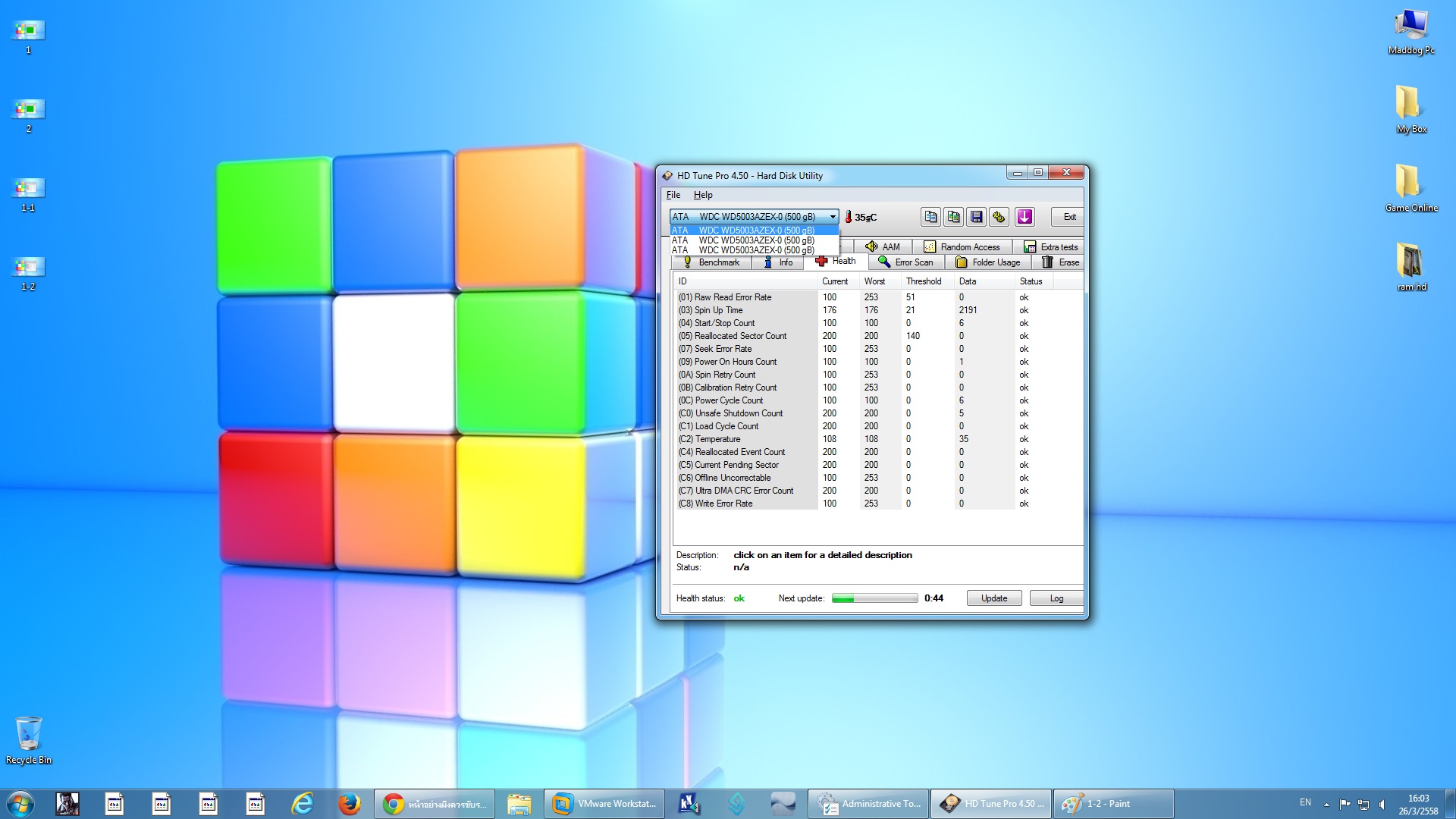Open the Folder Usage tab
Screen dimensions: 1456x819
click(x=987, y=262)
